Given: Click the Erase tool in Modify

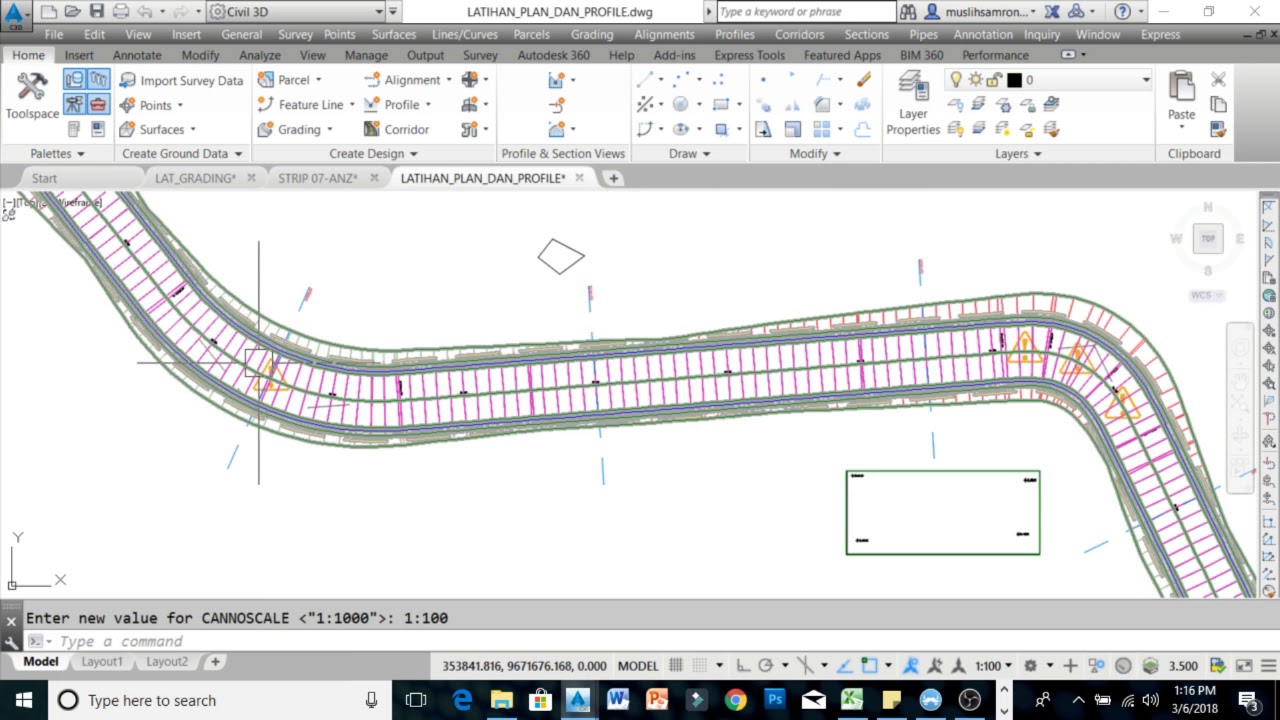Looking at the screenshot, I should pyautogui.click(x=864, y=80).
